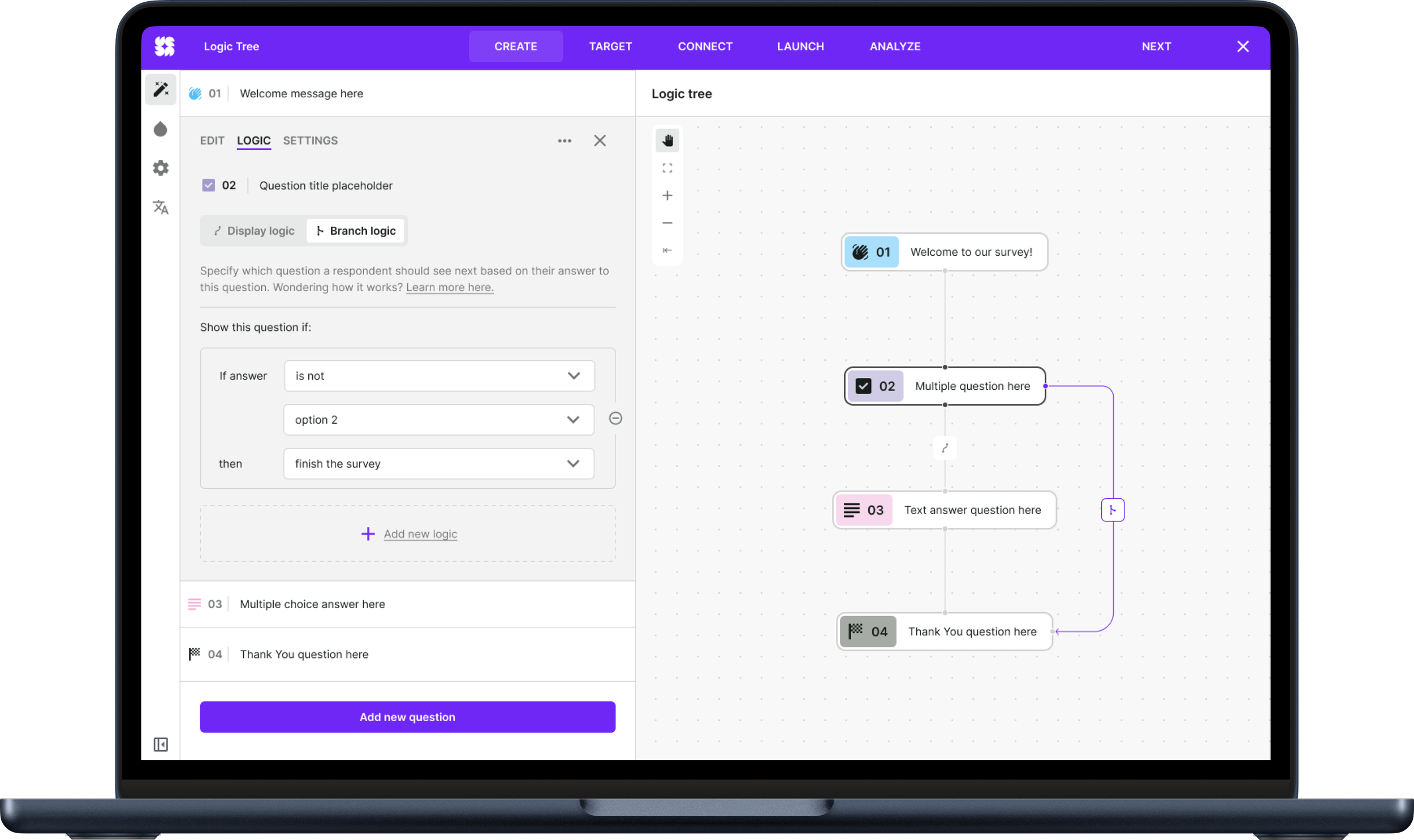Select the hand pan tool

point(667,140)
